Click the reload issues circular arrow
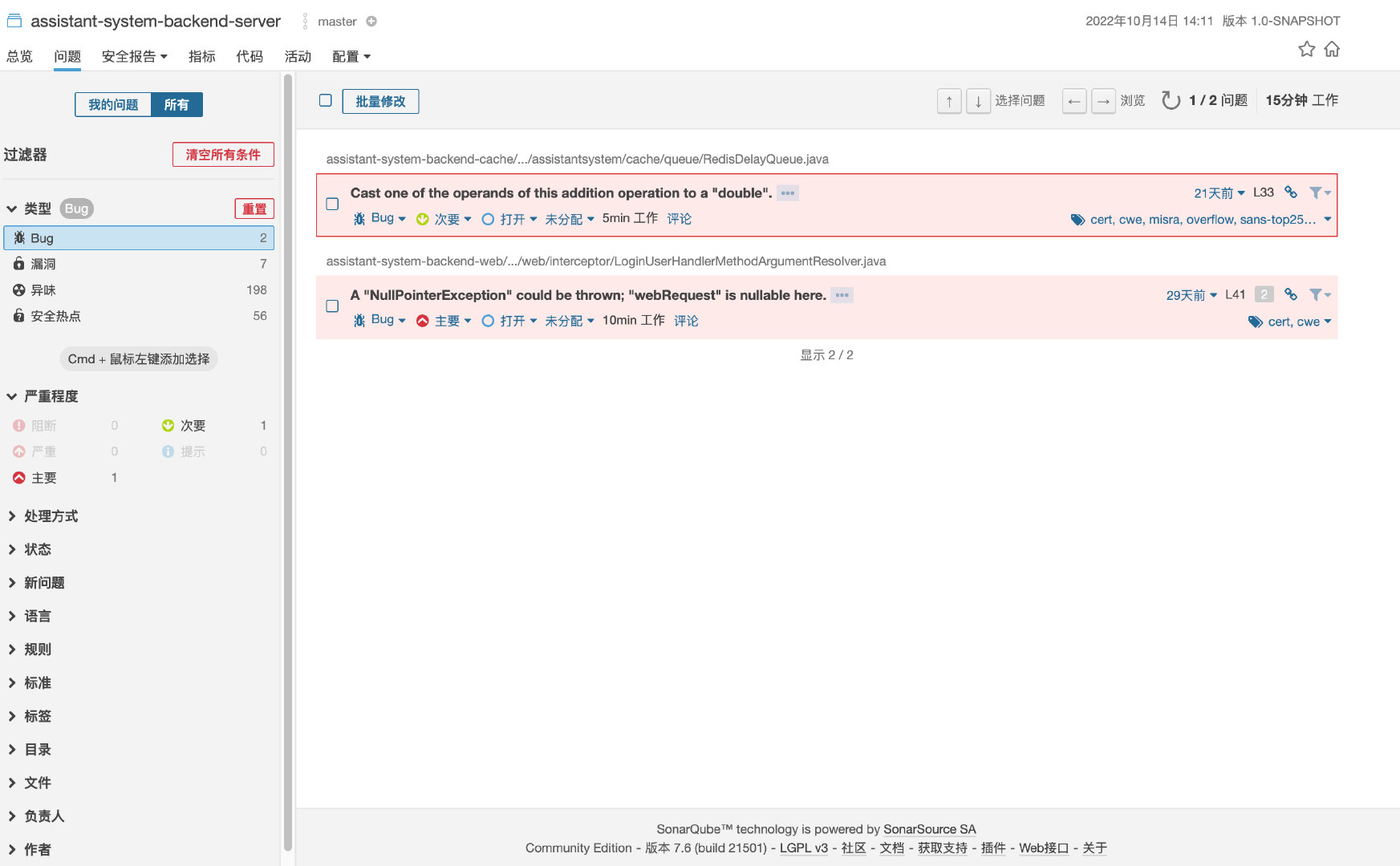 pyautogui.click(x=1171, y=100)
